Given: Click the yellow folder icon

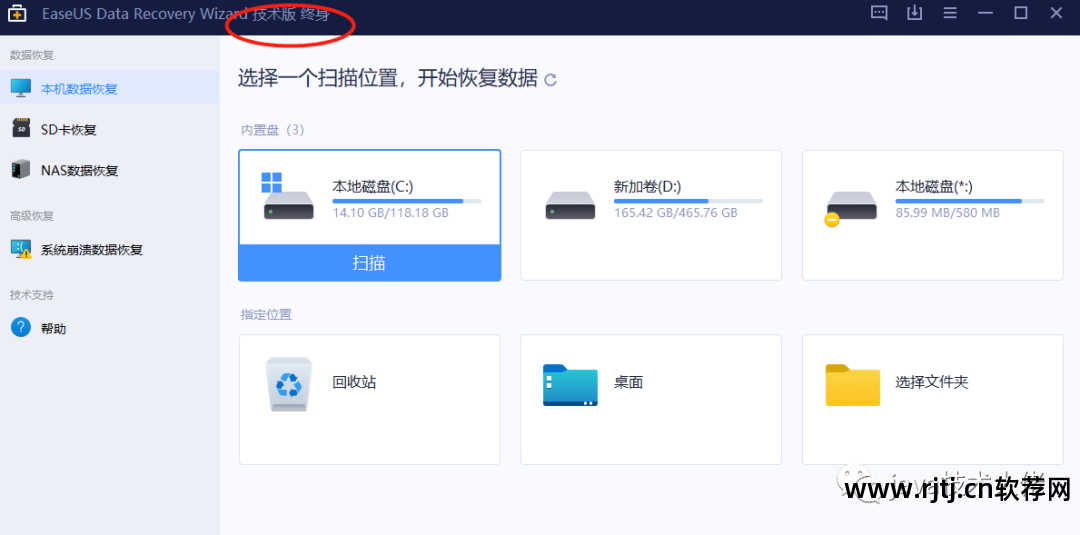Looking at the screenshot, I should tap(853, 384).
